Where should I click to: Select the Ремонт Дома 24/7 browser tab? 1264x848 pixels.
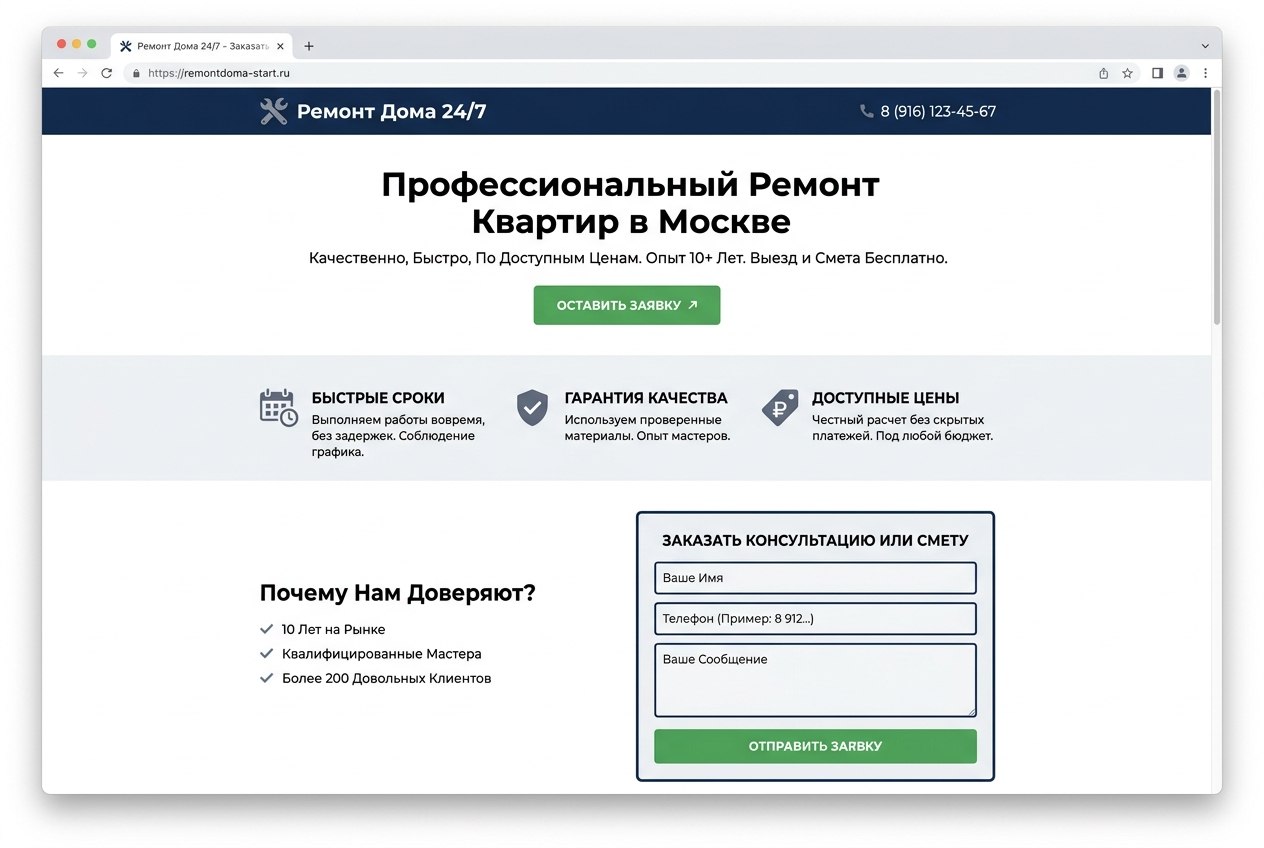196,45
